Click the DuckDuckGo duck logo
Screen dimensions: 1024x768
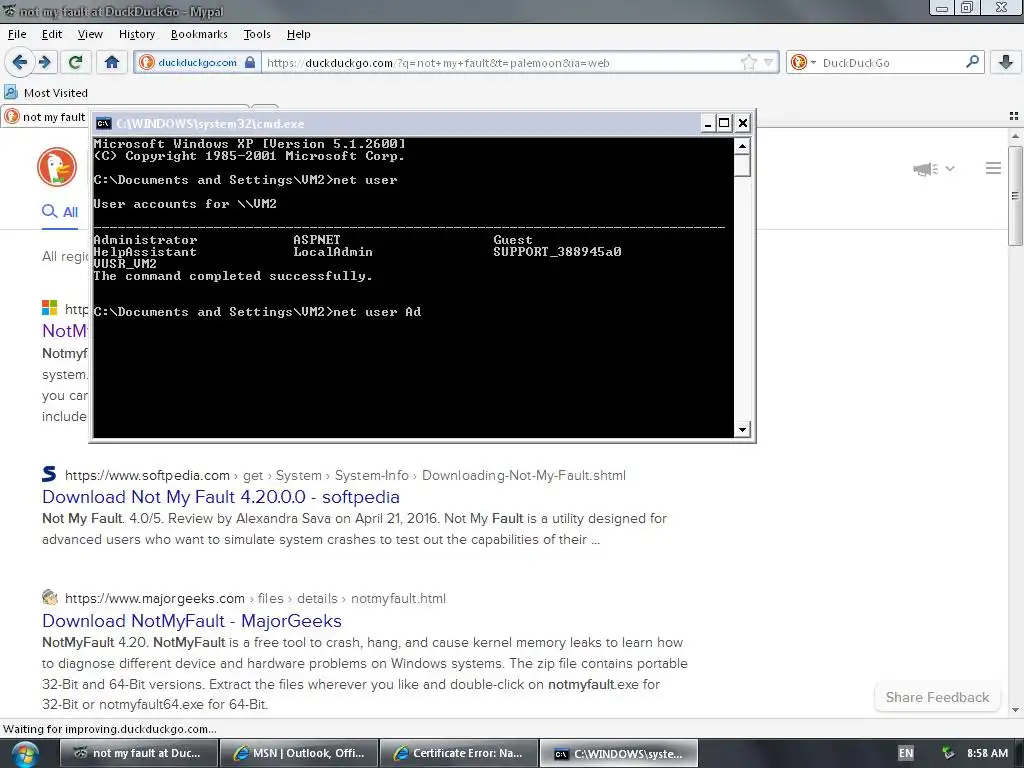[x=57, y=167]
